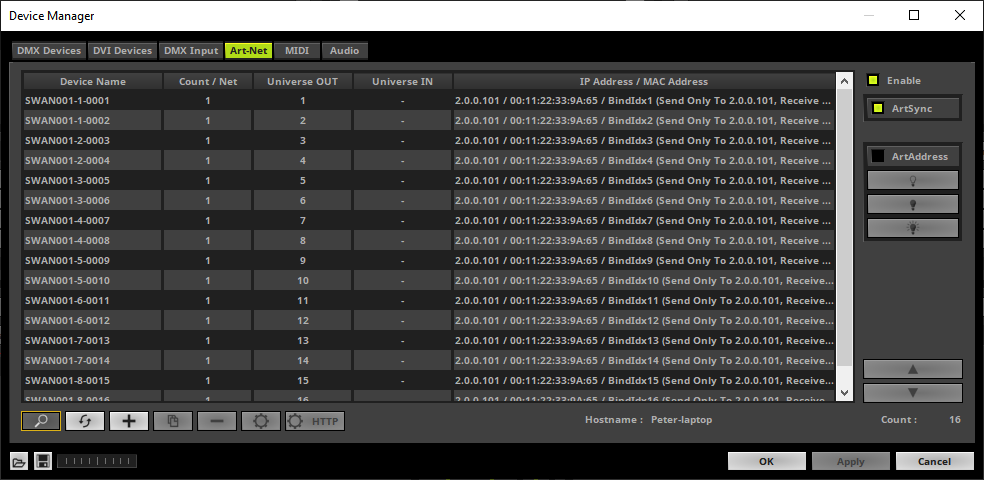Click the dark filled light bulb button
The image size is (984, 480).
(x=912, y=204)
